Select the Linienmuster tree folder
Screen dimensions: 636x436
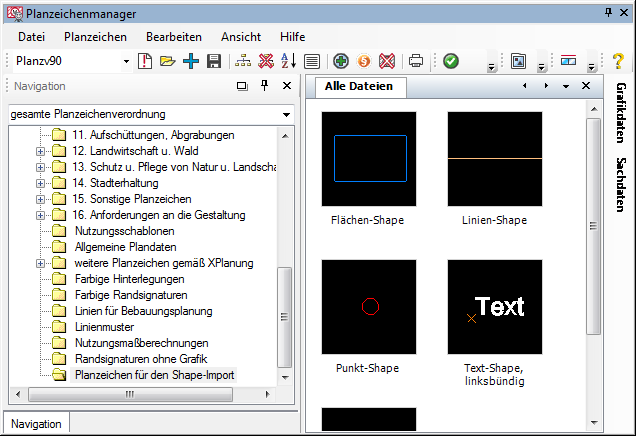coord(104,327)
